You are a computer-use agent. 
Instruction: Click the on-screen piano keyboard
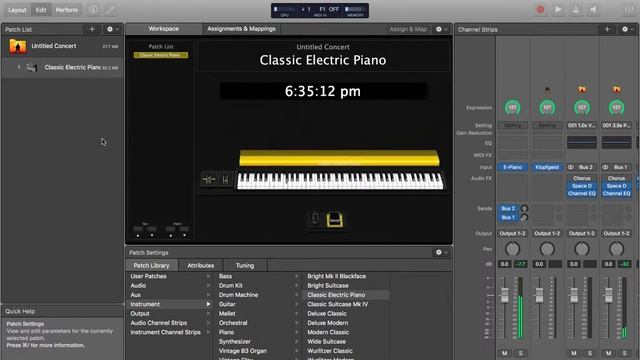[340, 181]
